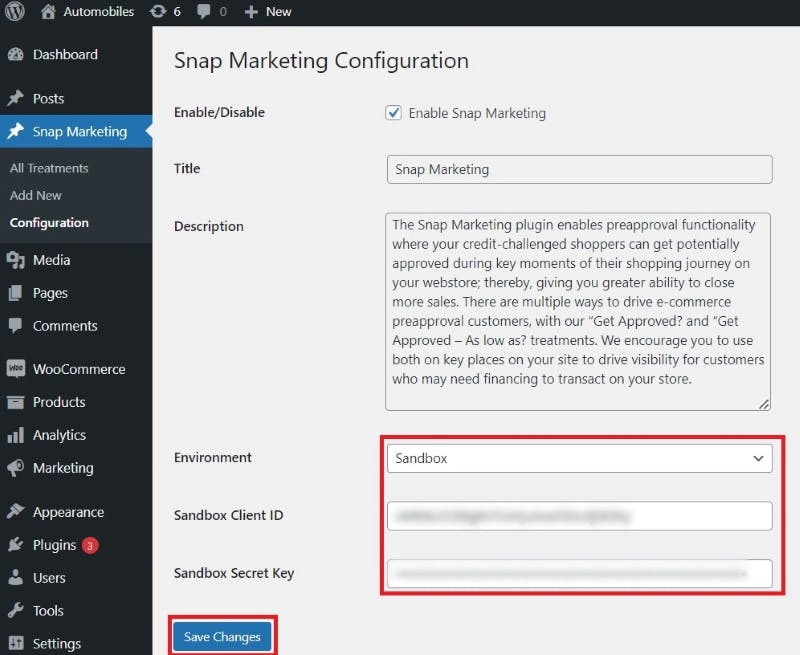Open the Plugins plug icon

click(x=15, y=545)
